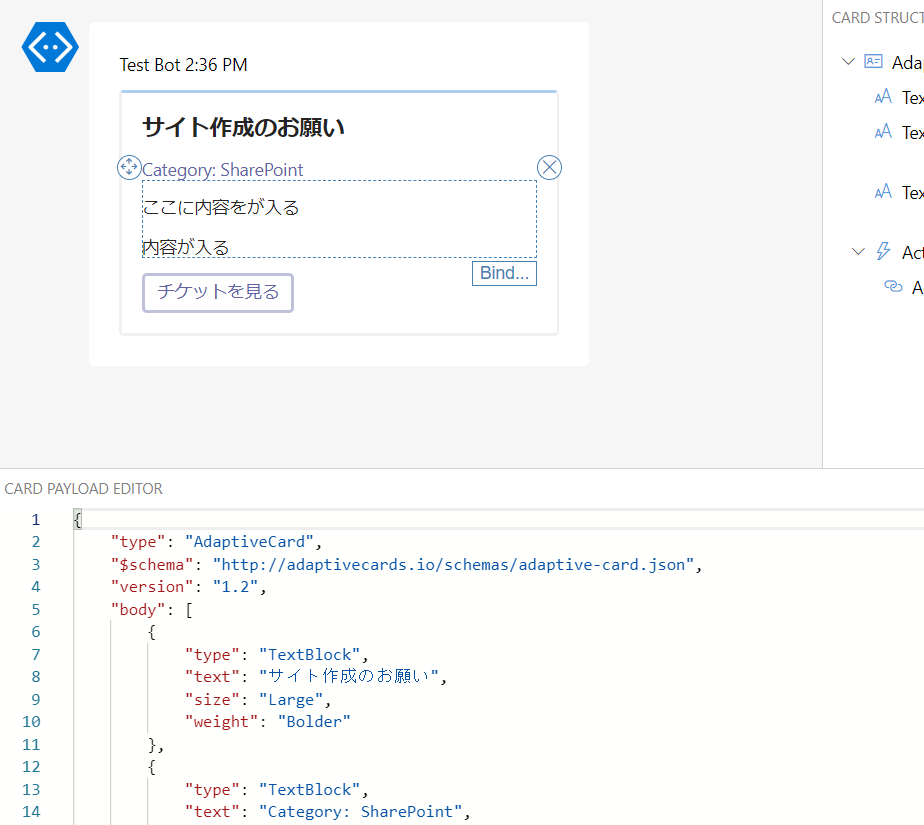
Task: Click the move handle beside Category text
Action: 129,167
